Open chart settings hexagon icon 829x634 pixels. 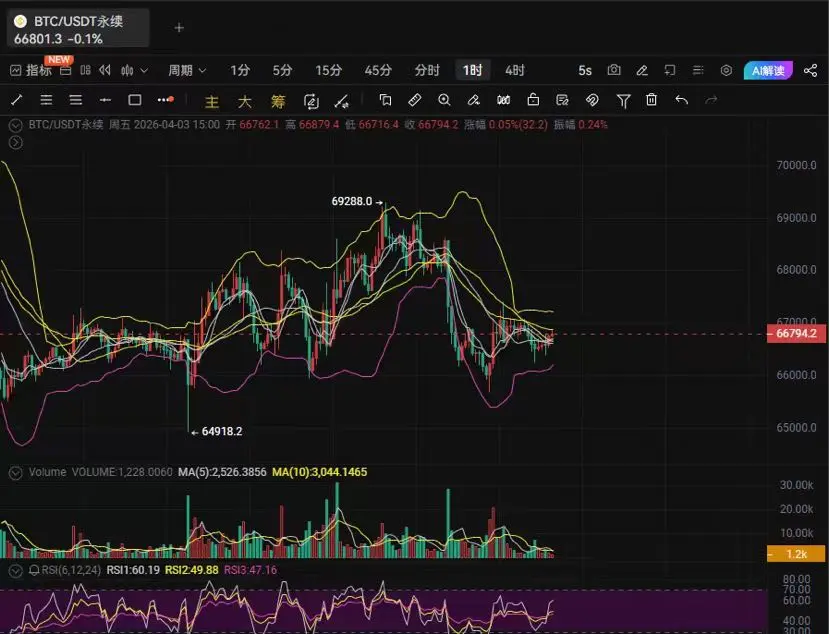(x=726, y=70)
